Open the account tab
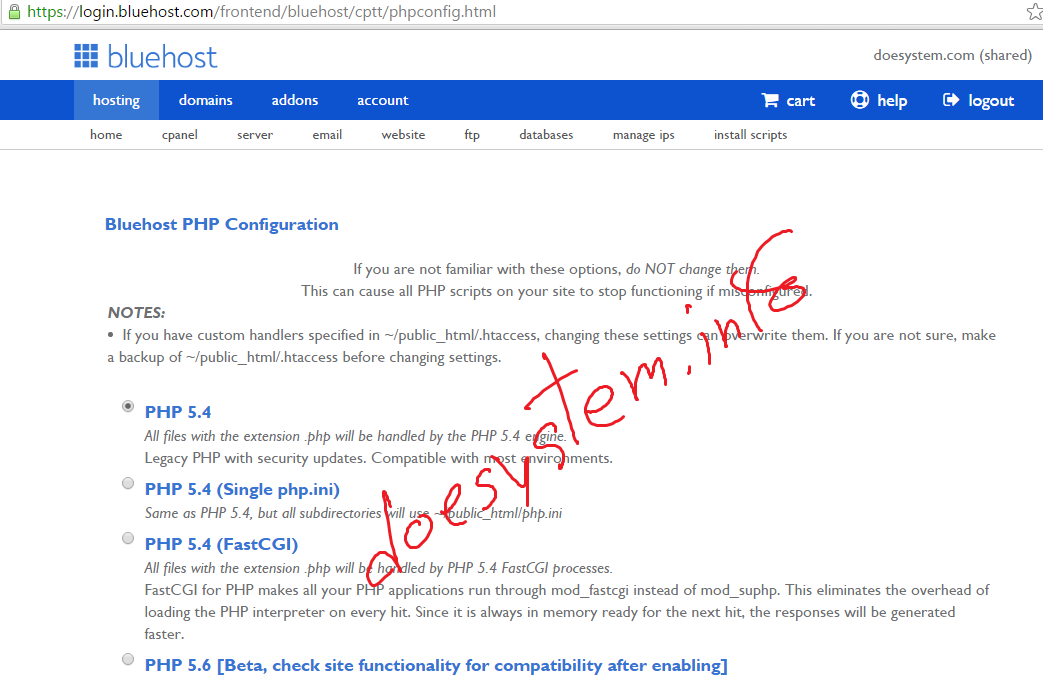 click(x=382, y=100)
